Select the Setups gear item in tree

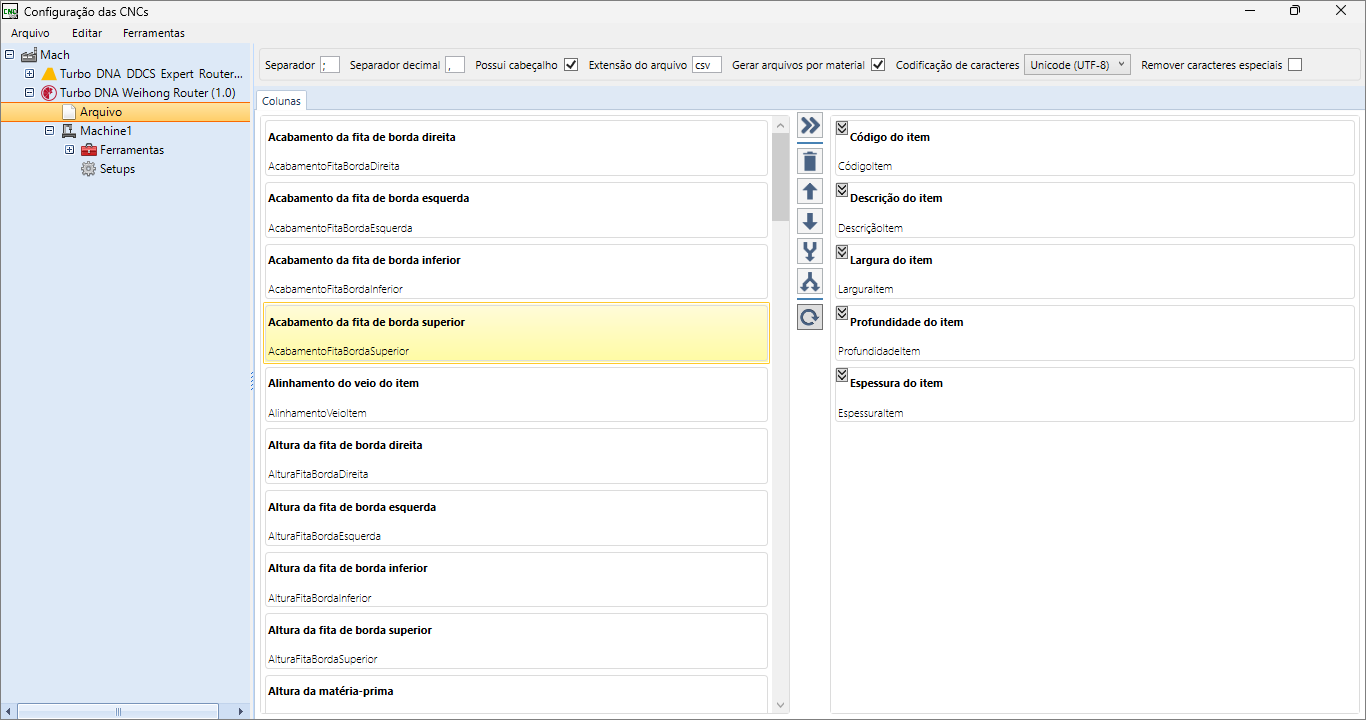[116, 169]
